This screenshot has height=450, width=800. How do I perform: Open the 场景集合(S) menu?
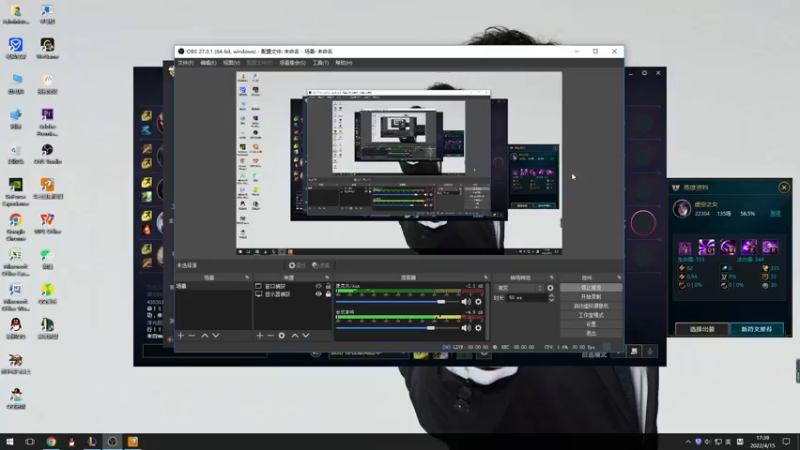292,63
